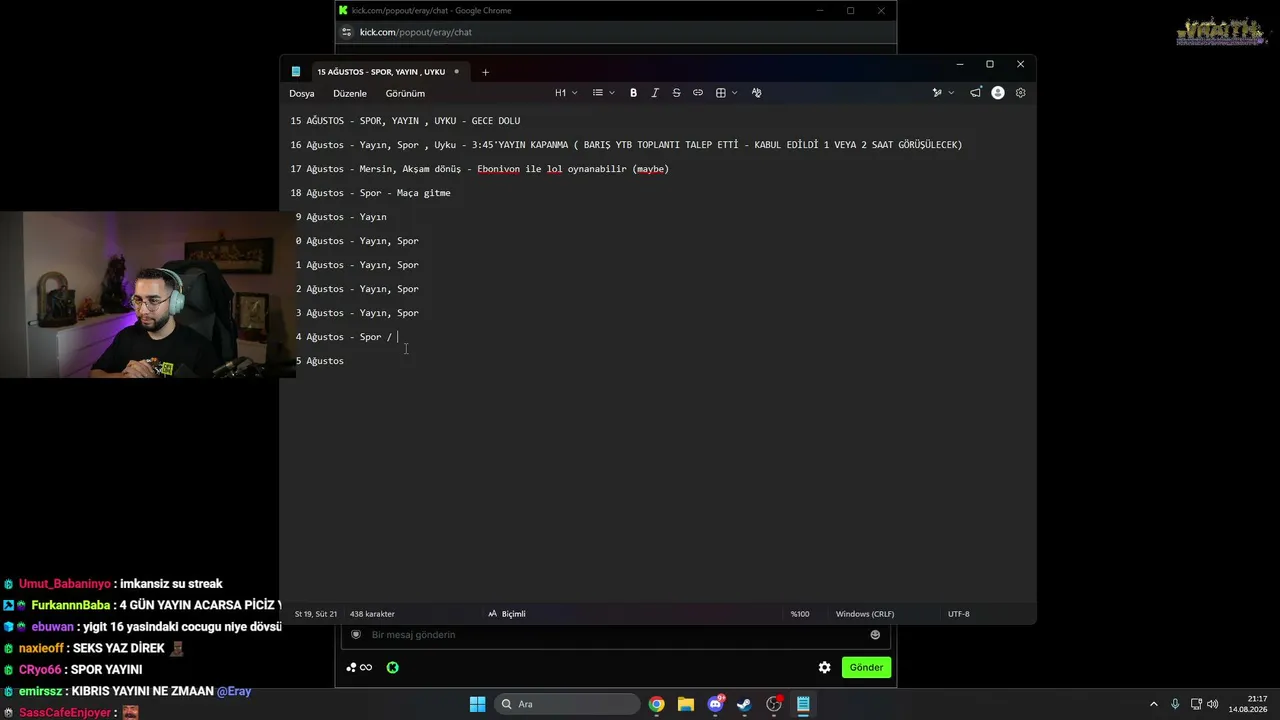Open Steam from the taskbar
Screen dimensions: 1280x720
click(744, 704)
